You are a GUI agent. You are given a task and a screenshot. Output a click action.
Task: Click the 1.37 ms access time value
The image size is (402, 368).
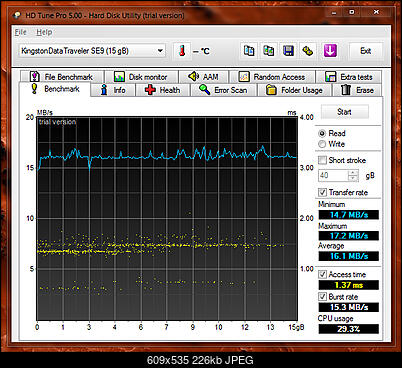(x=349, y=285)
